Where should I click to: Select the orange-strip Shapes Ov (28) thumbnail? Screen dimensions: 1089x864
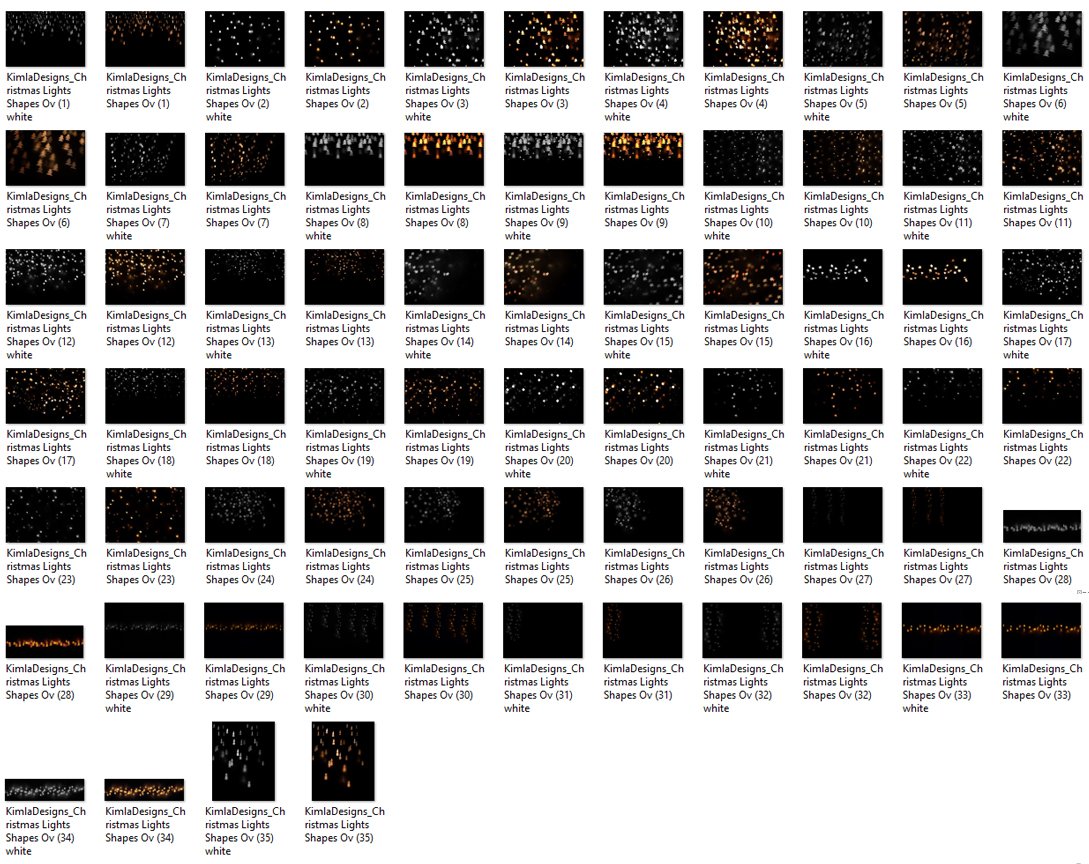[44, 641]
